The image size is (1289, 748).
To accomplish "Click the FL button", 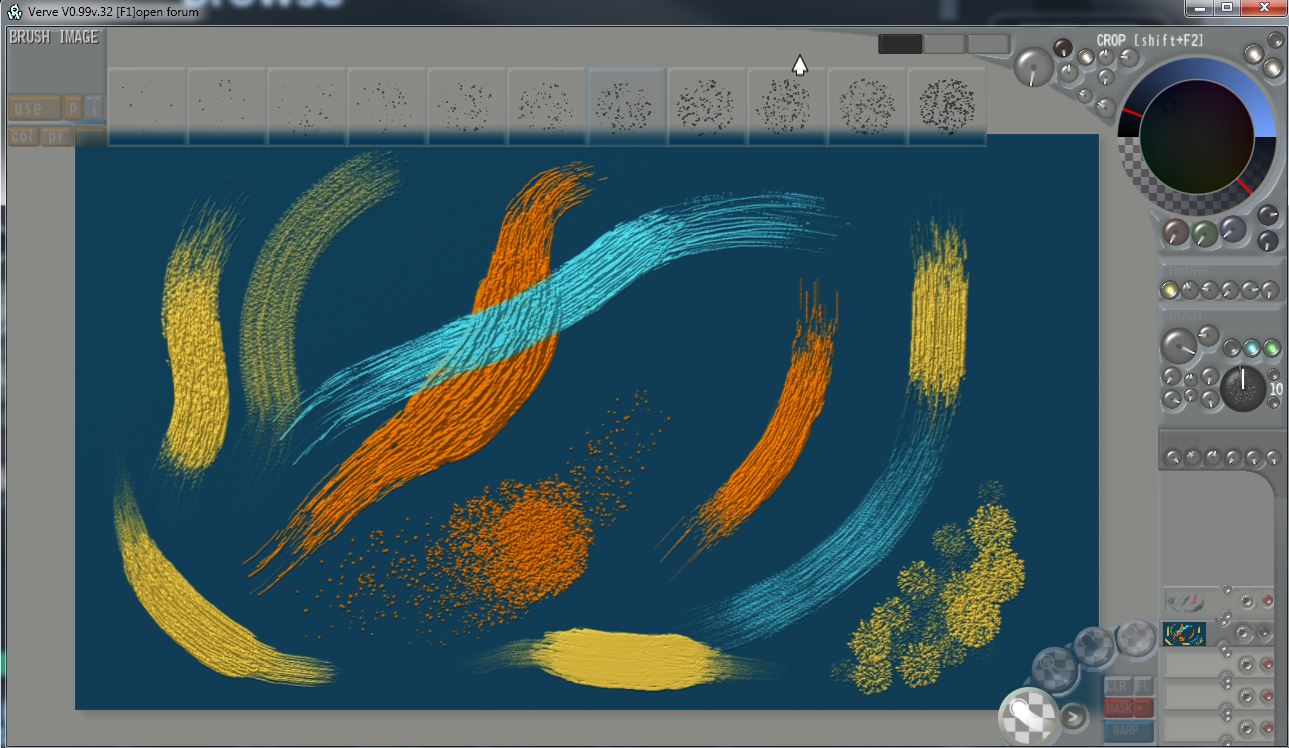I will pyautogui.click(x=1144, y=687).
